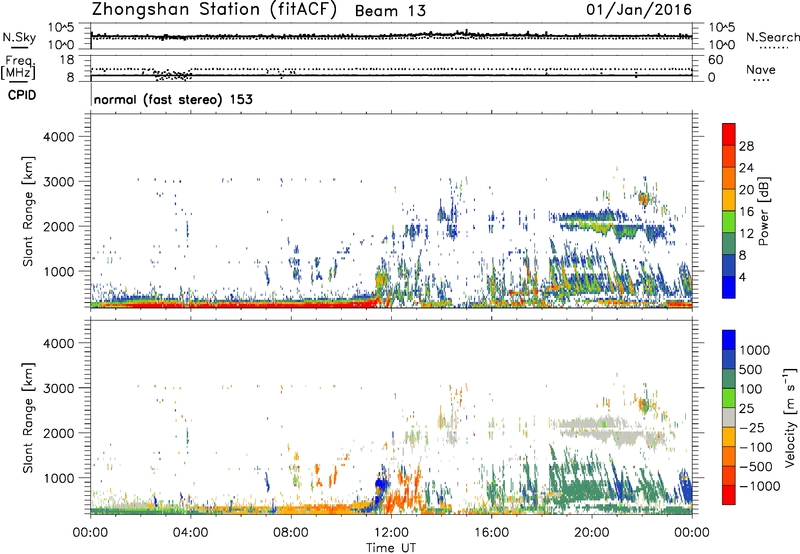Click the "N.Sky" legend label
The height and width of the screenshot is (554, 800).
point(19,37)
